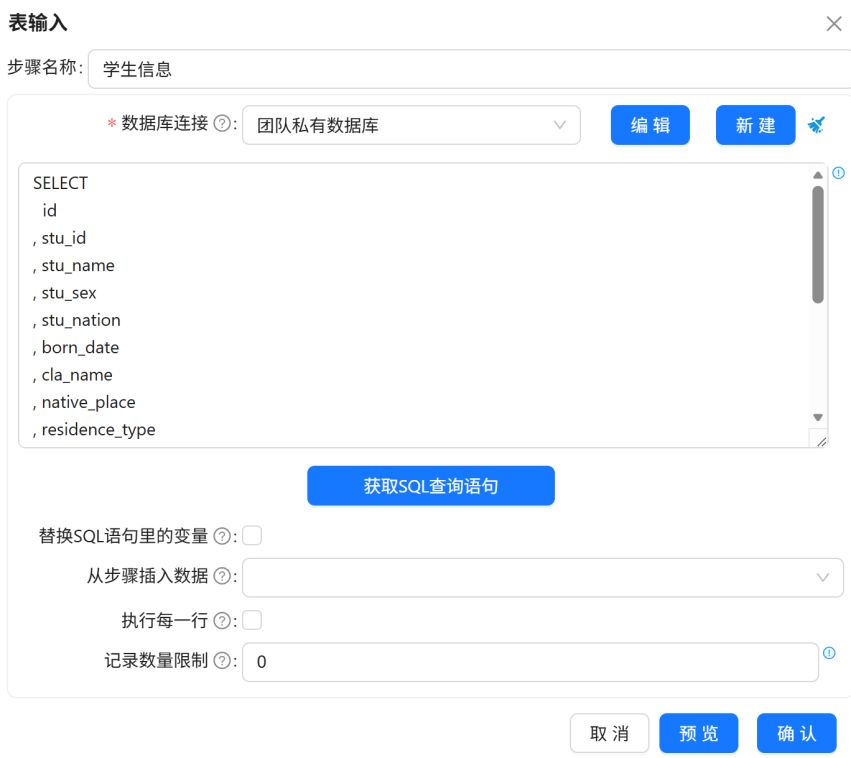Enable 替换SQL语句里的变量 checkbox
The image size is (851, 758).
(252, 536)
